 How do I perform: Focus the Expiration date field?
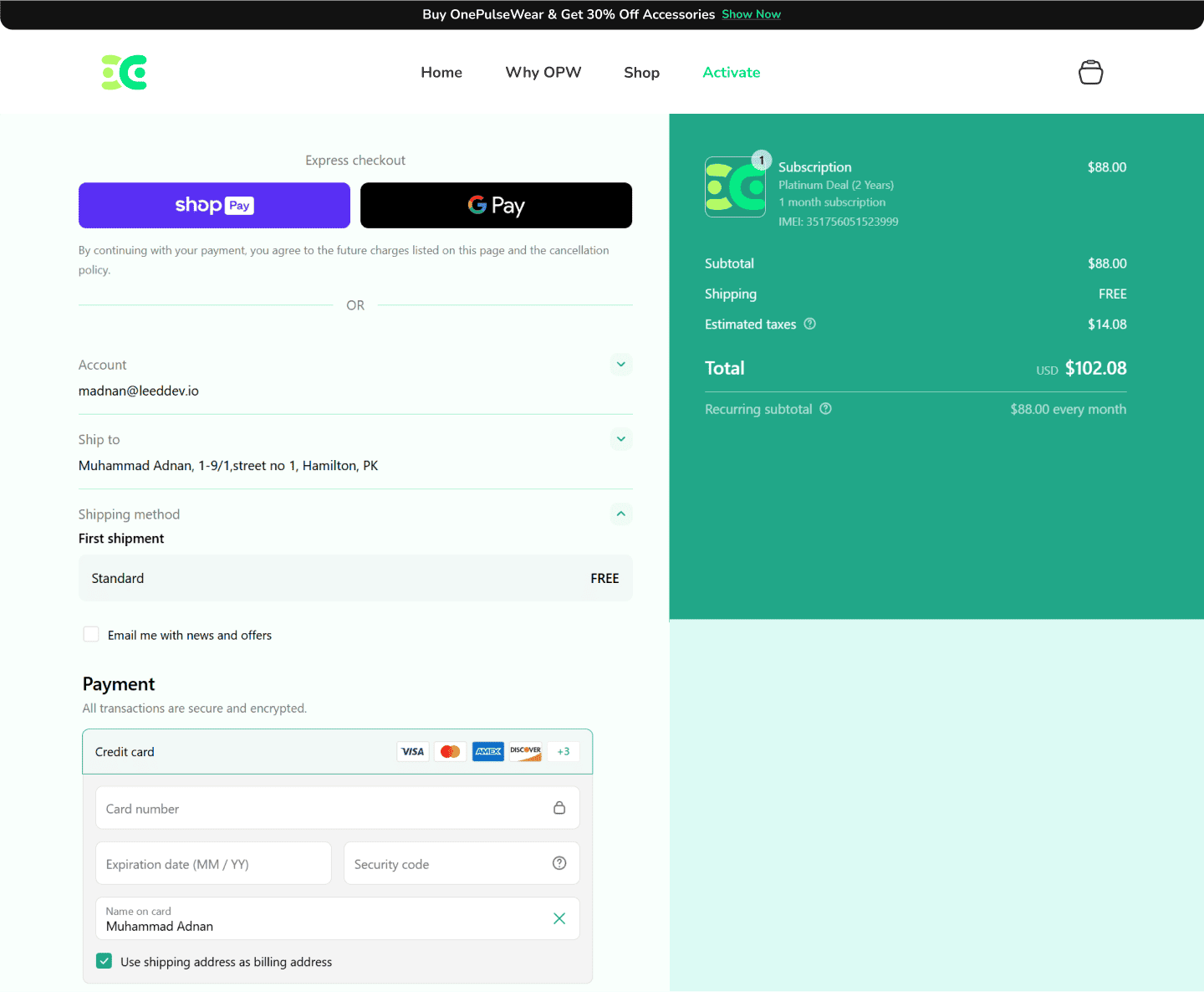click(x=213, y=863)
